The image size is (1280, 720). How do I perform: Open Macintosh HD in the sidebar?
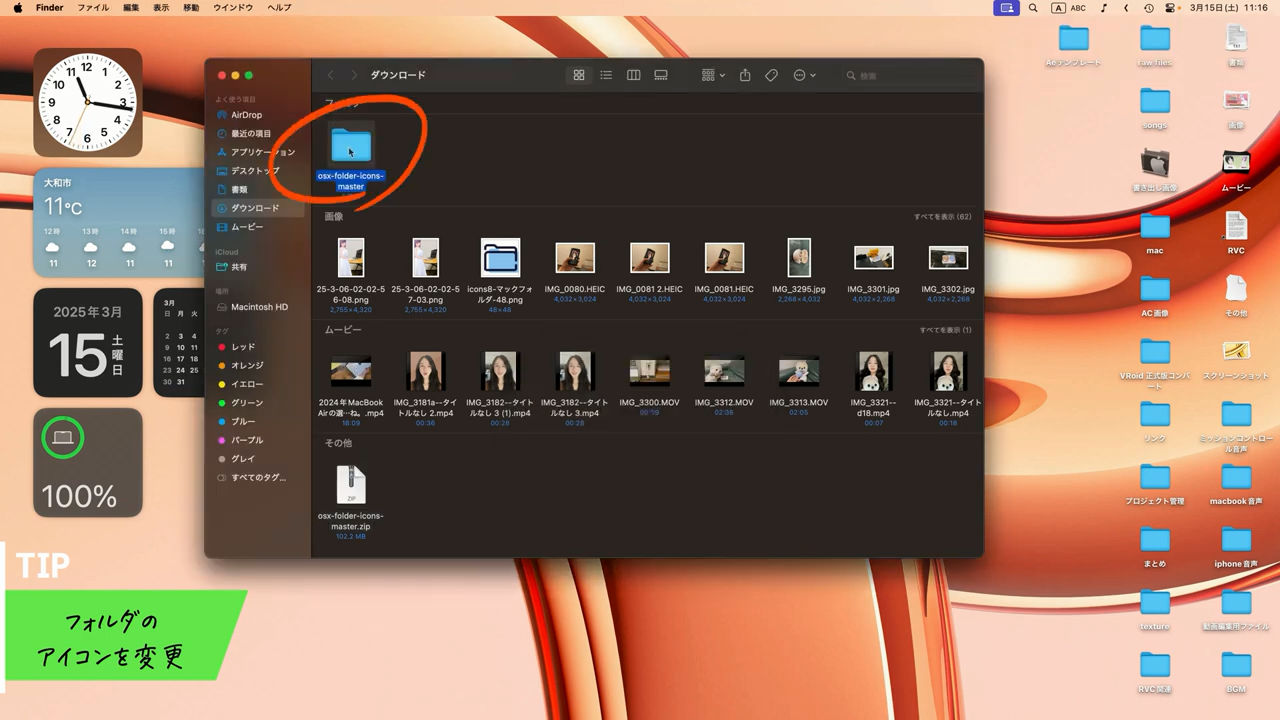click(260, 307)
